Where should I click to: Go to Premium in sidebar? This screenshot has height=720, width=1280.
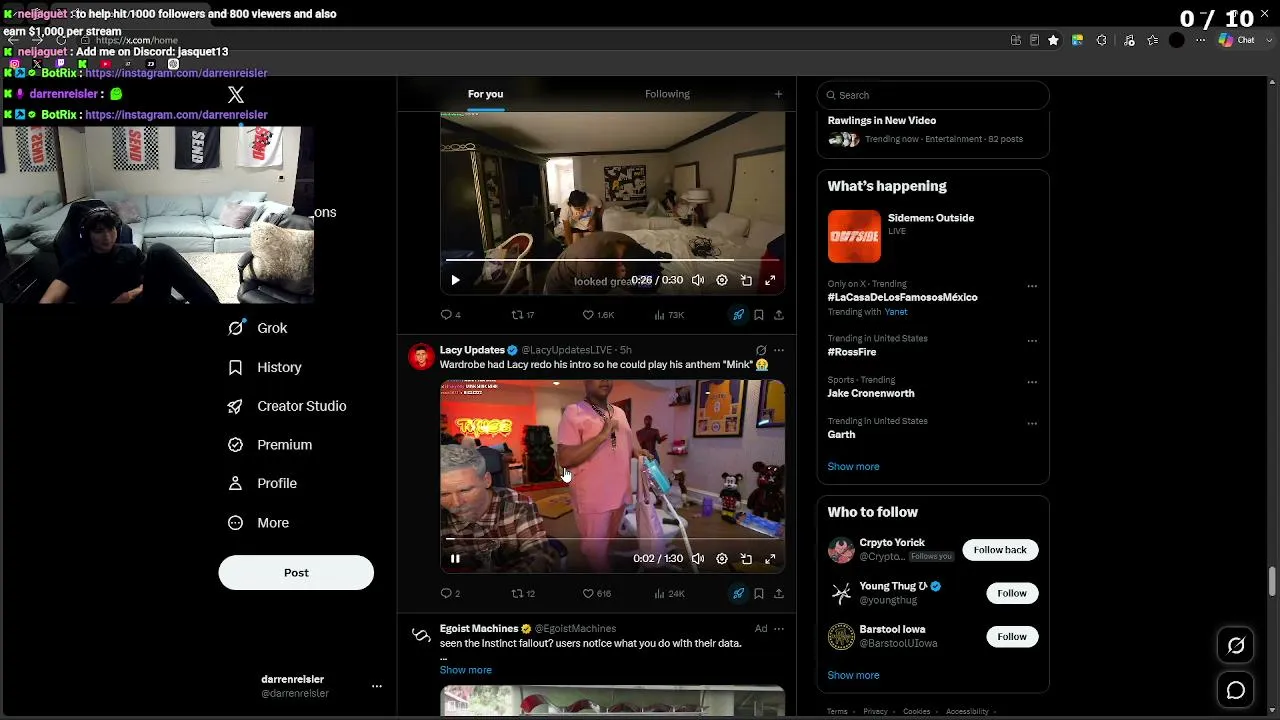tap(270, 445)
